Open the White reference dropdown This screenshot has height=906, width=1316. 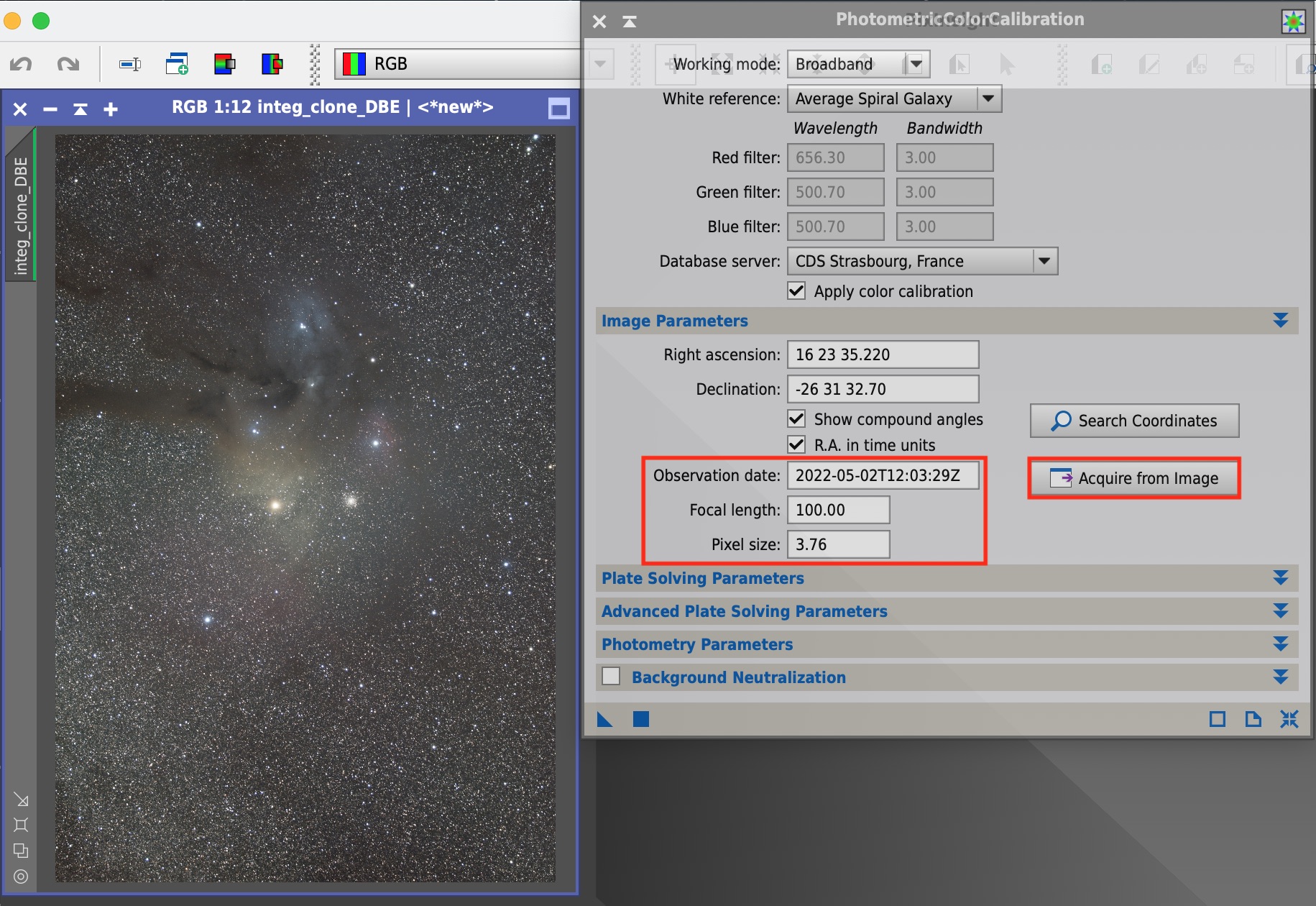coord(988,99)
